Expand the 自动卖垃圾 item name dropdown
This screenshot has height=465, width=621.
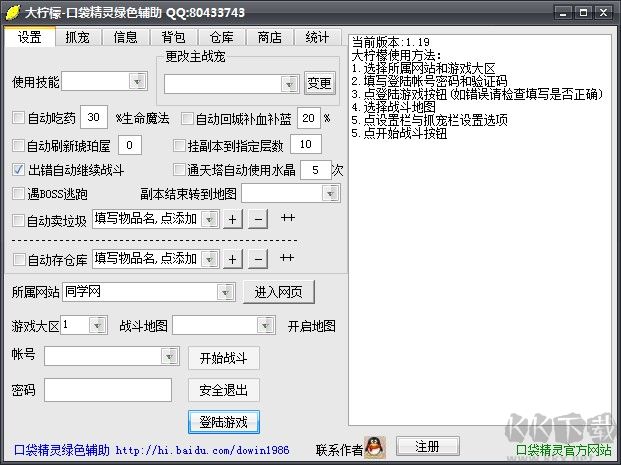pos(210,219)
